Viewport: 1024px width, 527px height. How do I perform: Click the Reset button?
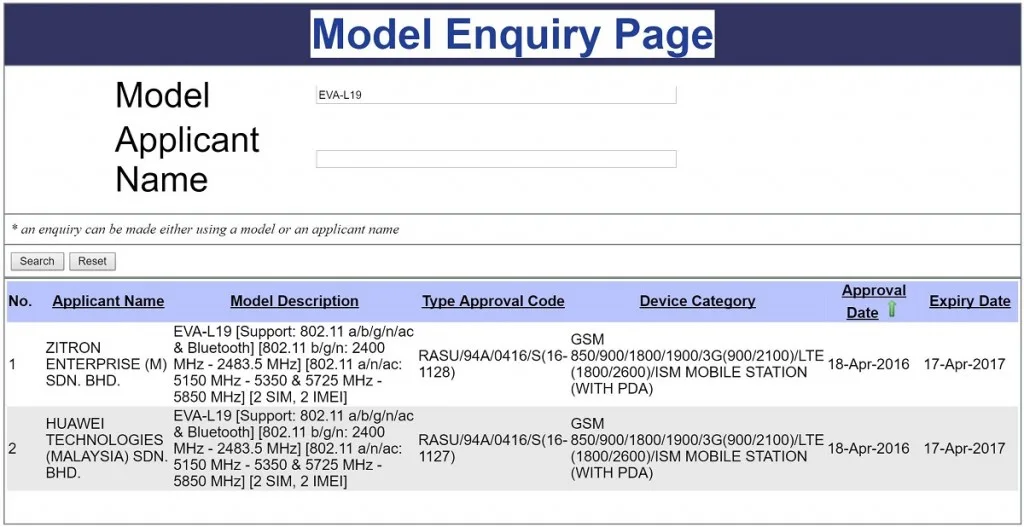(x=92, y=261)
